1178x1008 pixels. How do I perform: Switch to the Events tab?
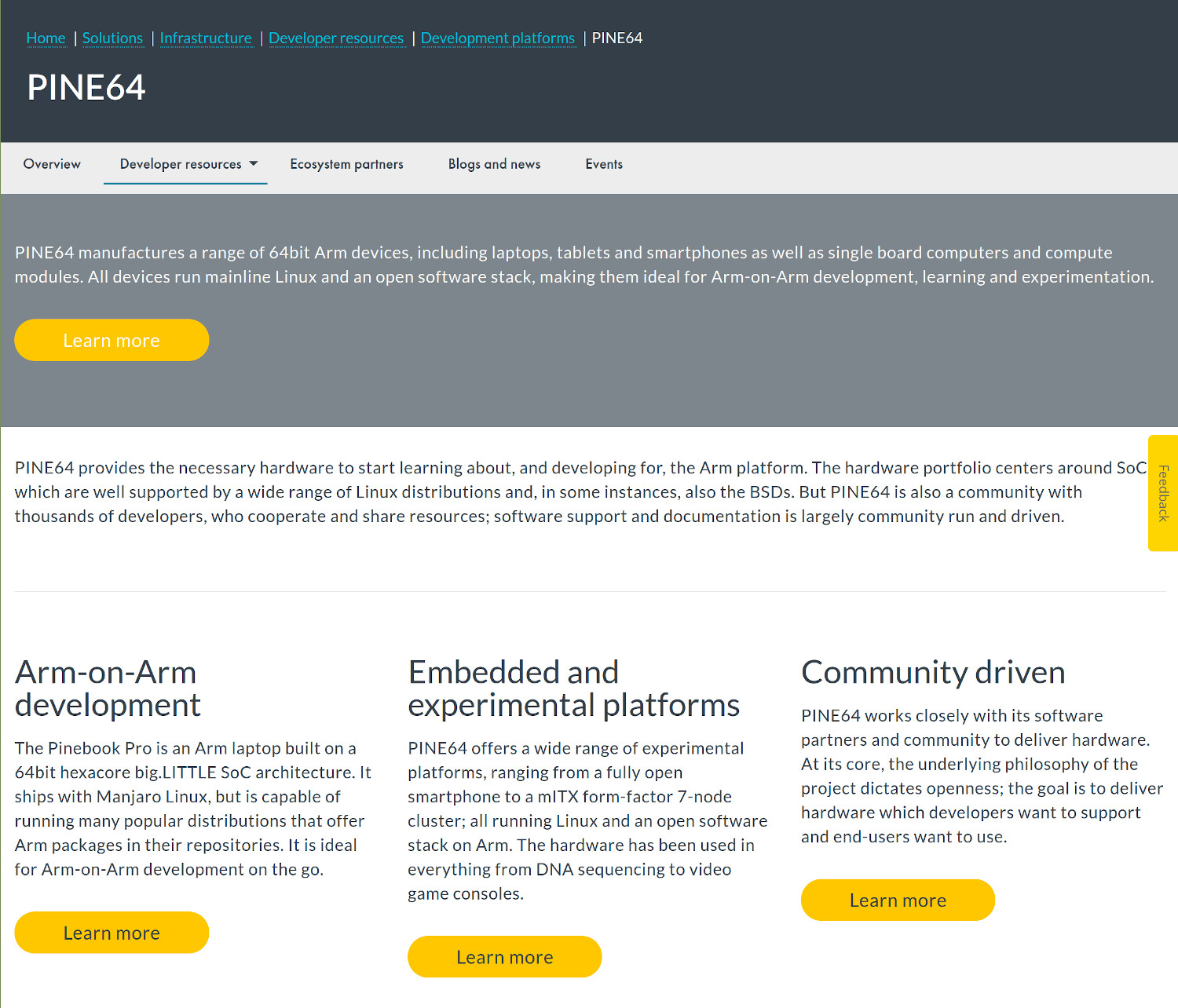(x=604, y=164)
